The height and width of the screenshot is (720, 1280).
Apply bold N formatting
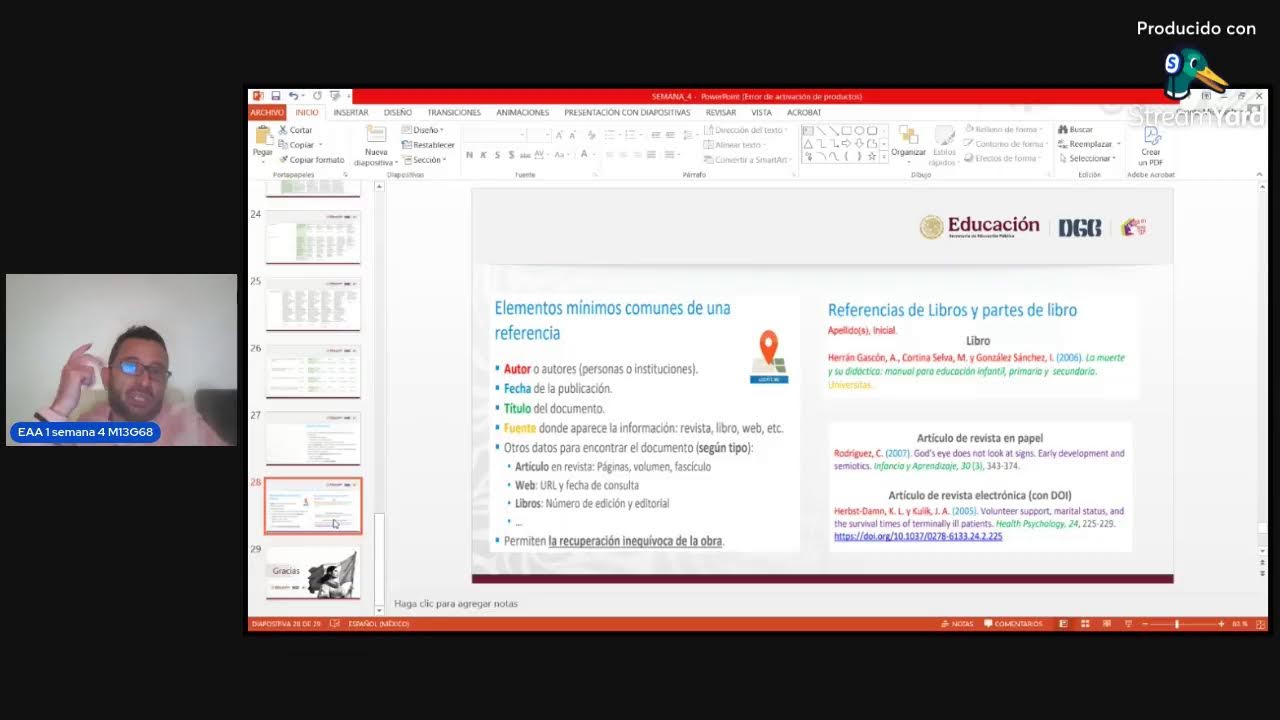(469, 155)
